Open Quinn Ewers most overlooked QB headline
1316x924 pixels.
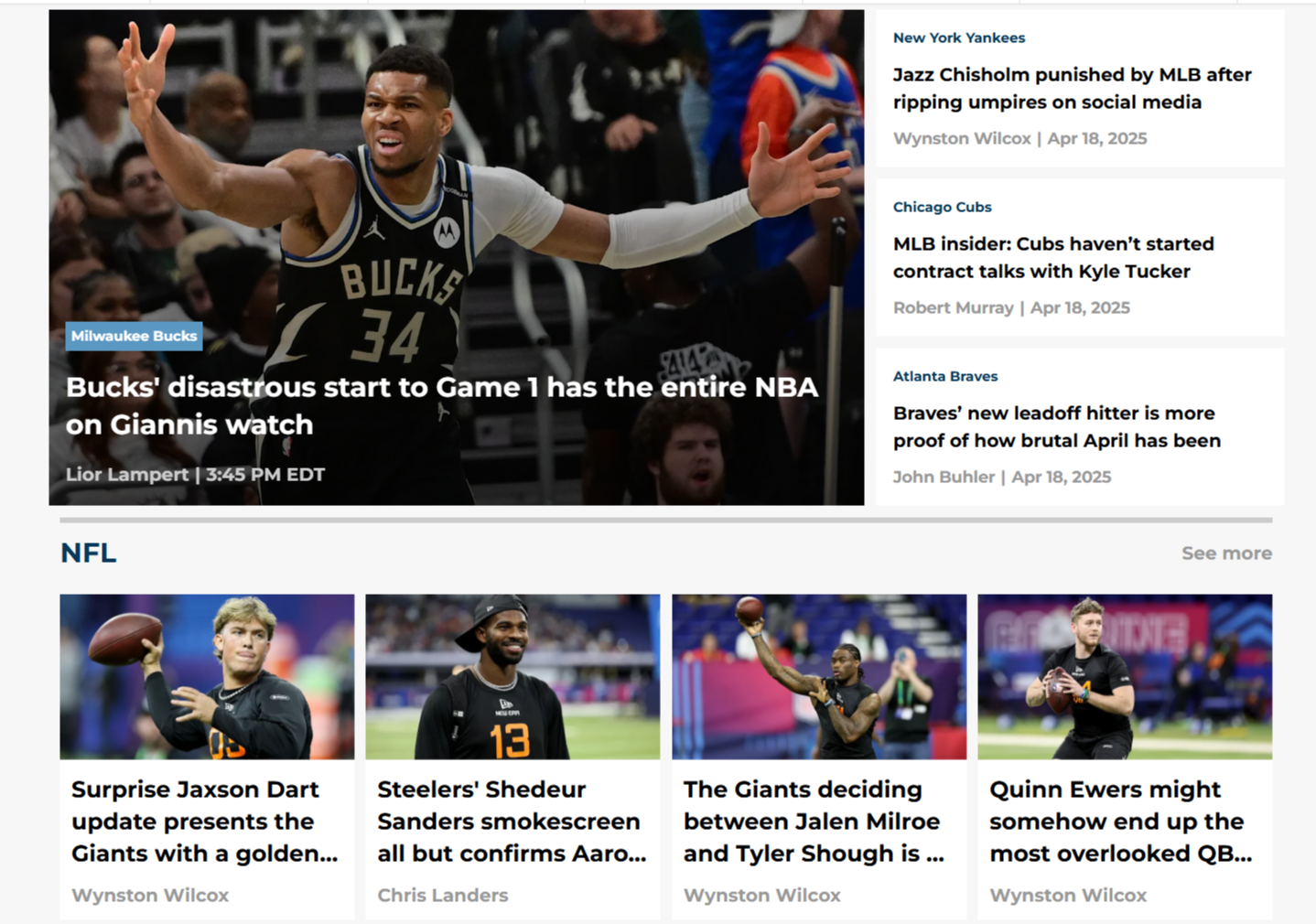coord(1121,821)
